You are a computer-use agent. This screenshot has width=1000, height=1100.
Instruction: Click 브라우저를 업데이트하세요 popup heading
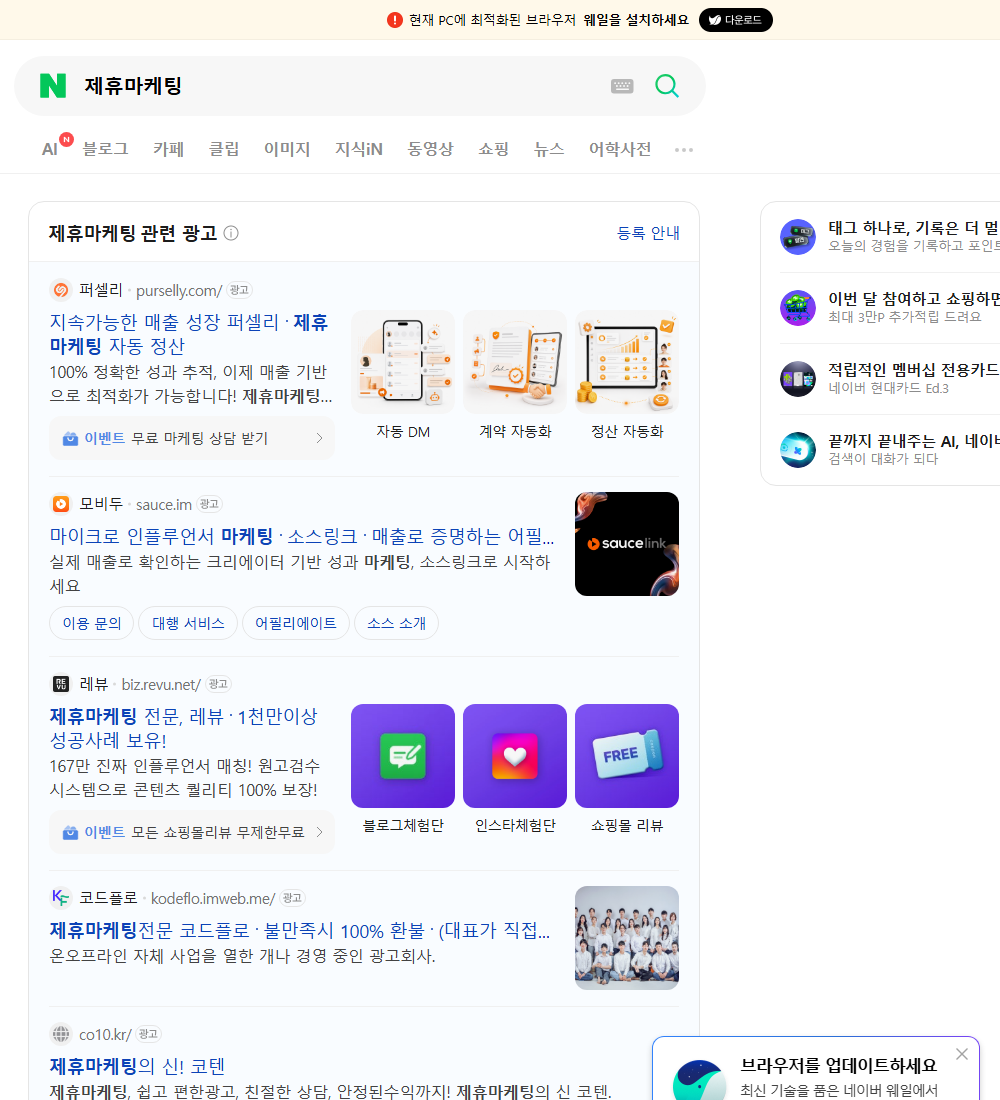pos(839,1065)
